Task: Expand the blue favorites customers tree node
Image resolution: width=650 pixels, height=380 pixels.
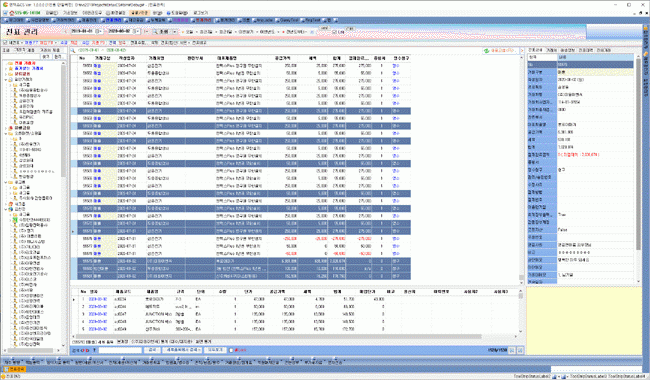Action: point(6,68)
